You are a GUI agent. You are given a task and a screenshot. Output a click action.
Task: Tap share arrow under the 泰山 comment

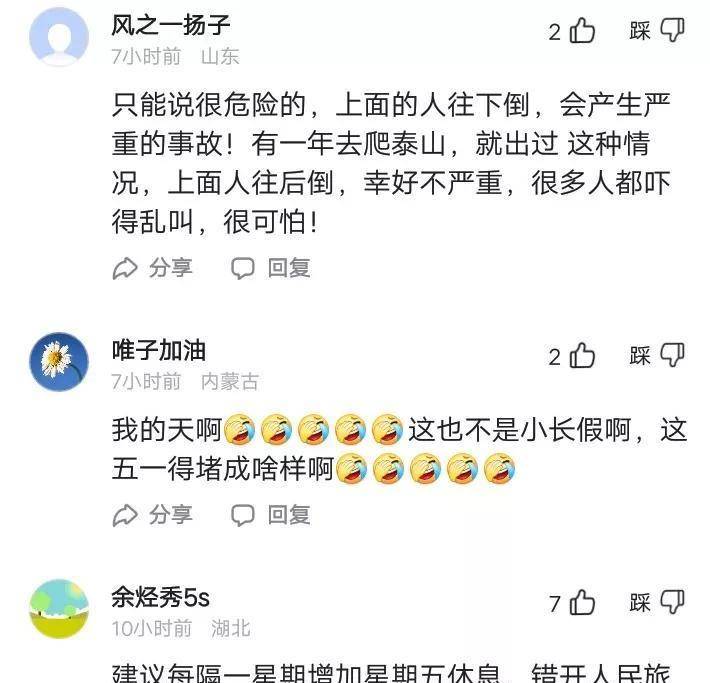(x=125, y=268)
